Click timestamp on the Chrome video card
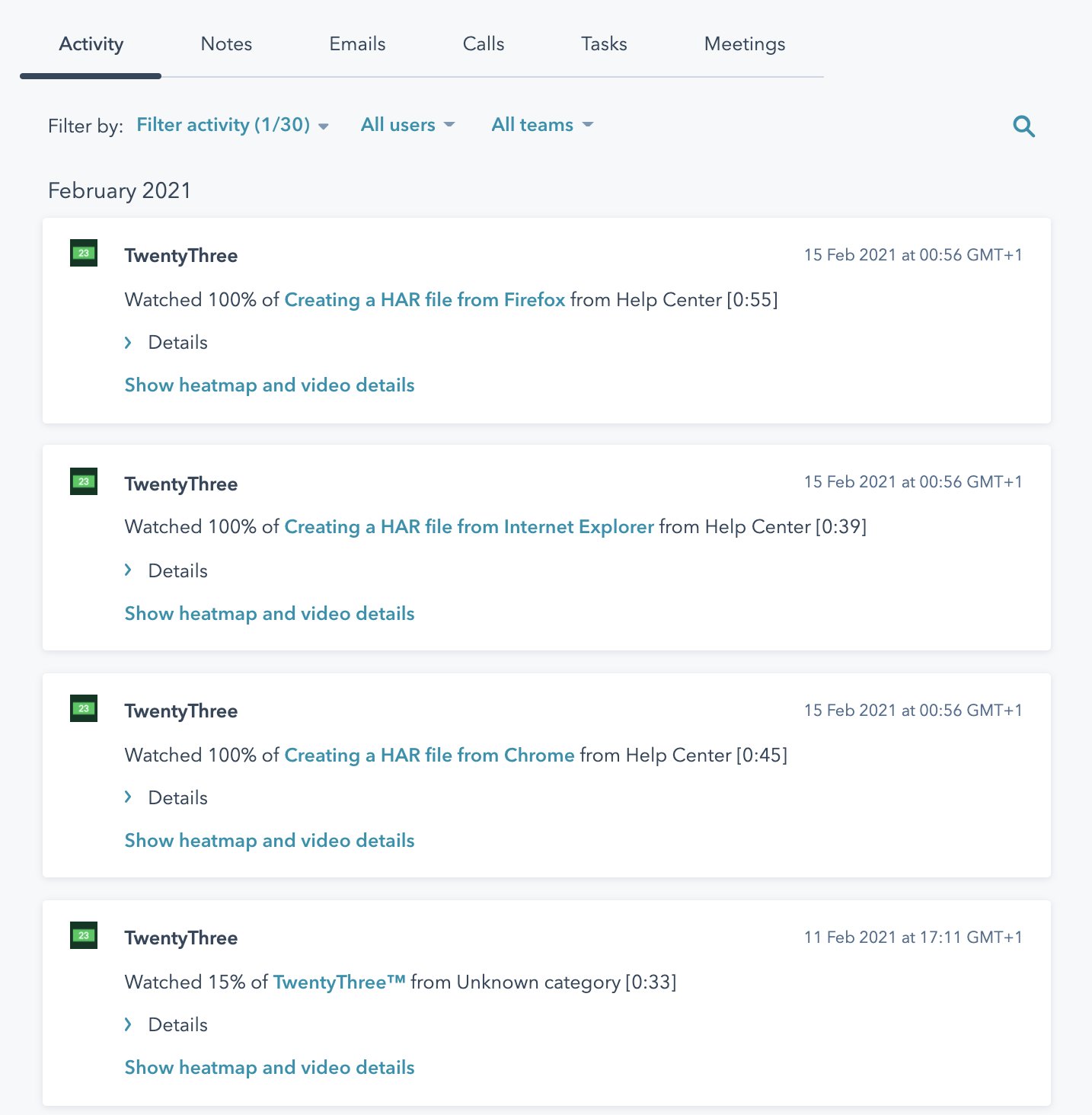 913,711
